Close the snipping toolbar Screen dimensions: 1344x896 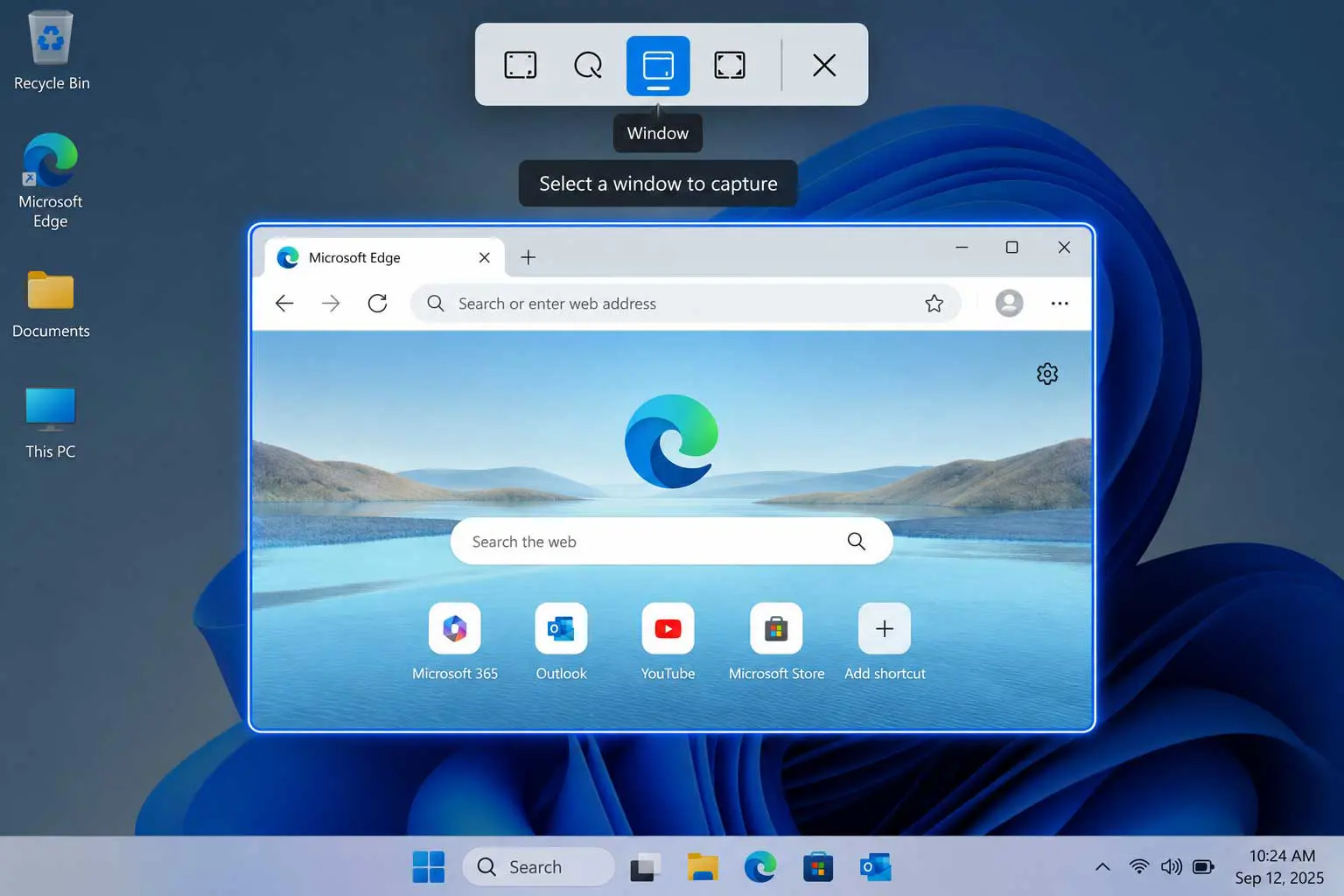[x=824, y=66]
